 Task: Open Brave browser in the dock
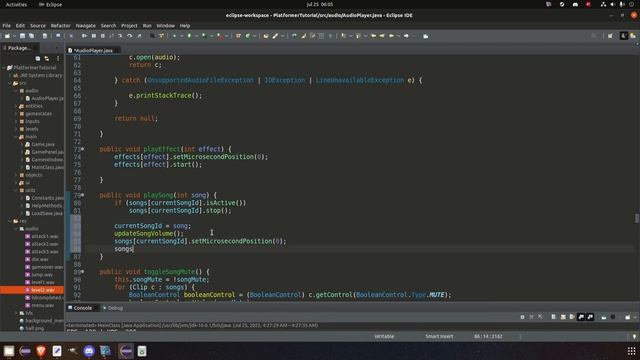41,351
